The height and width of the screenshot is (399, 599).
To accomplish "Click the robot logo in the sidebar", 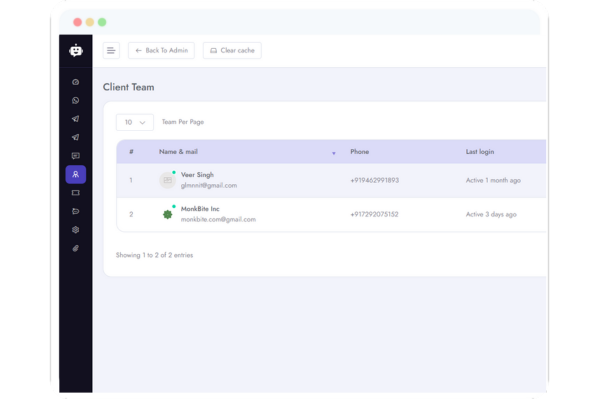I will tap(76, 50).
